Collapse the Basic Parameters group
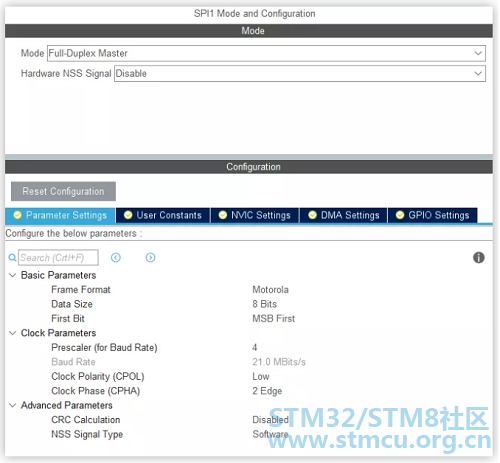Viewport: 500px width, 463px height. (13, 275)
